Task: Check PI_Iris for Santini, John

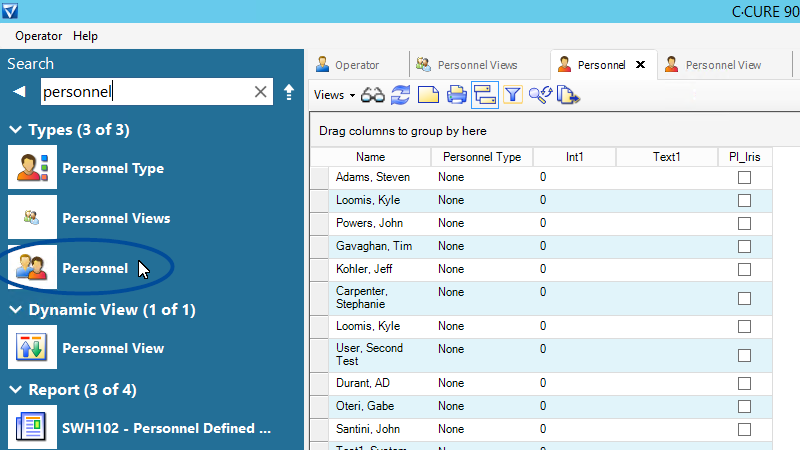Action: pos(744,430)
